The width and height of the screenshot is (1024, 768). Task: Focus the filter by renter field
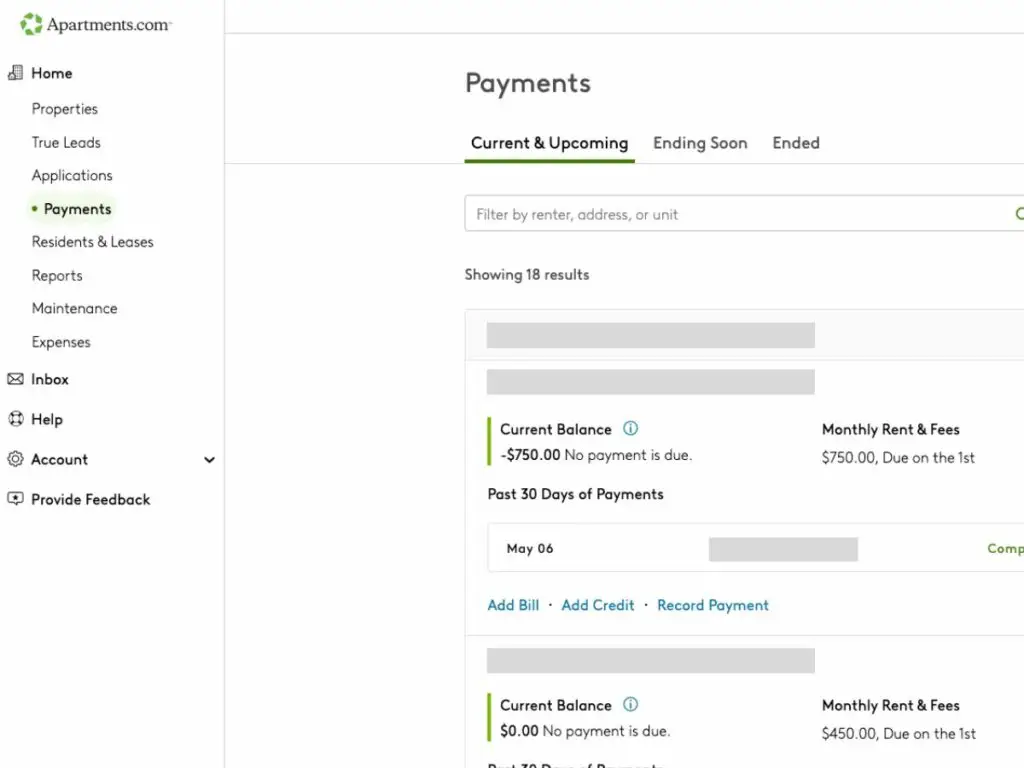tap(744, 214)
